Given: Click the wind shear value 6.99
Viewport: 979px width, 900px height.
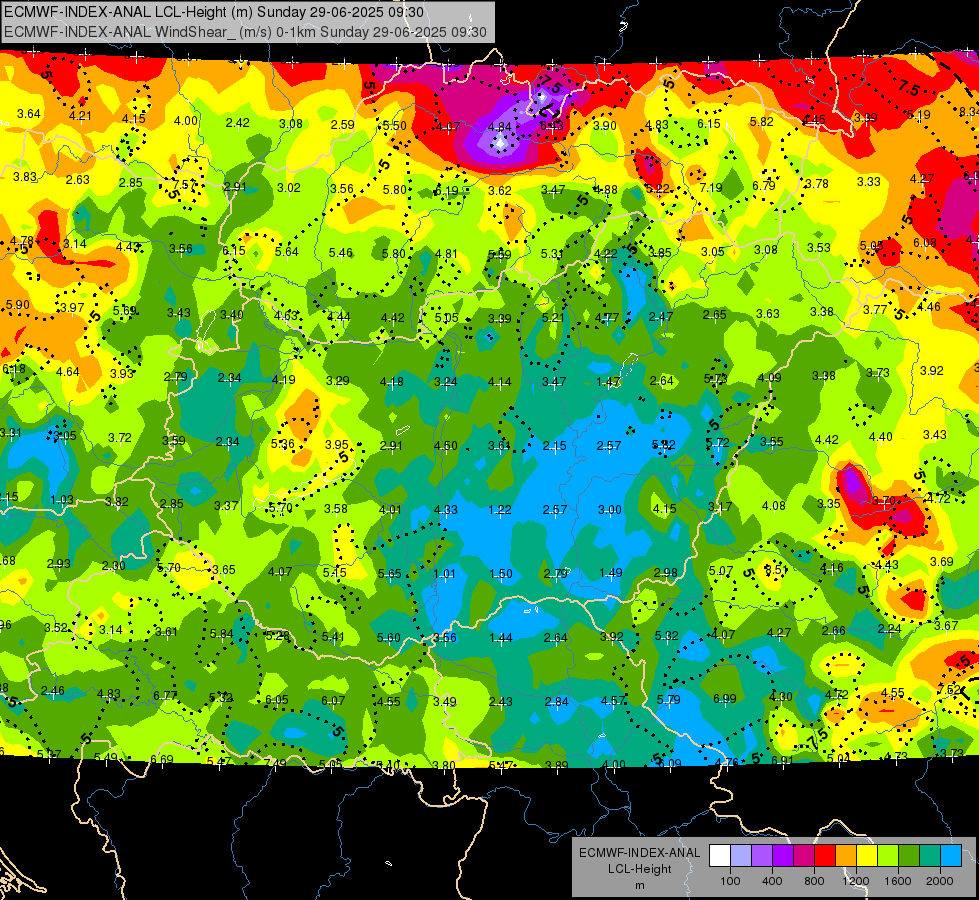Looking at the screenshot, I should tap(724, 699).
